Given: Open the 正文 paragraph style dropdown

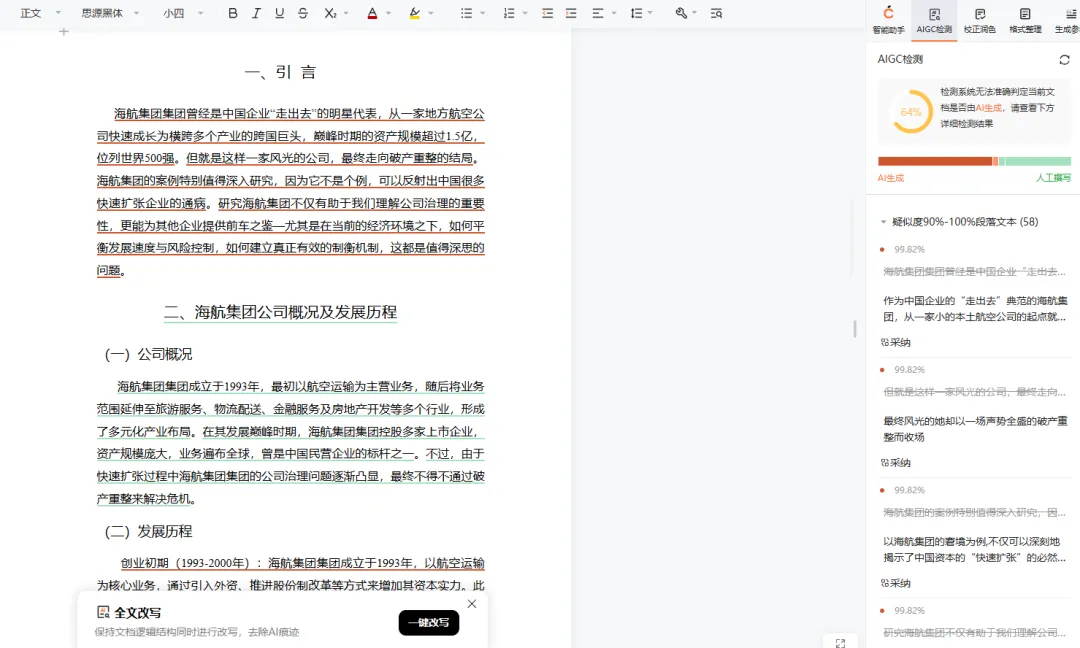Looking at the screenshot, I should click(x=40, y=13).
